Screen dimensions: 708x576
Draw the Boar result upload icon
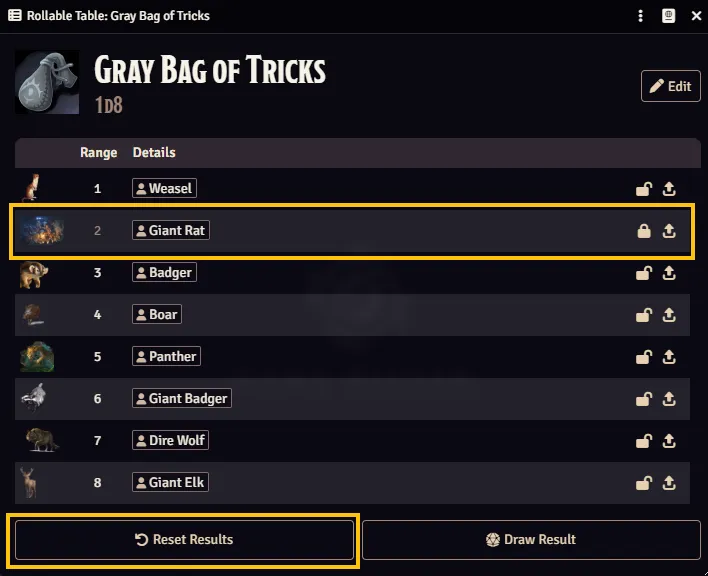[669, 315]
